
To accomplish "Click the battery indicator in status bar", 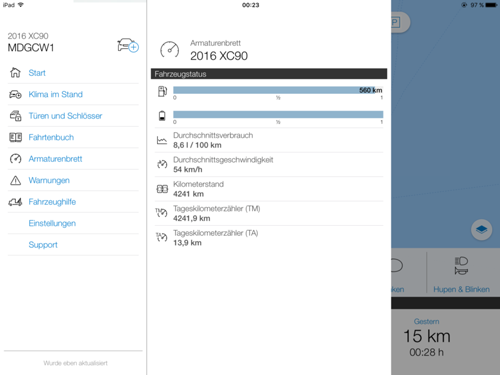I will pos(491,5).
